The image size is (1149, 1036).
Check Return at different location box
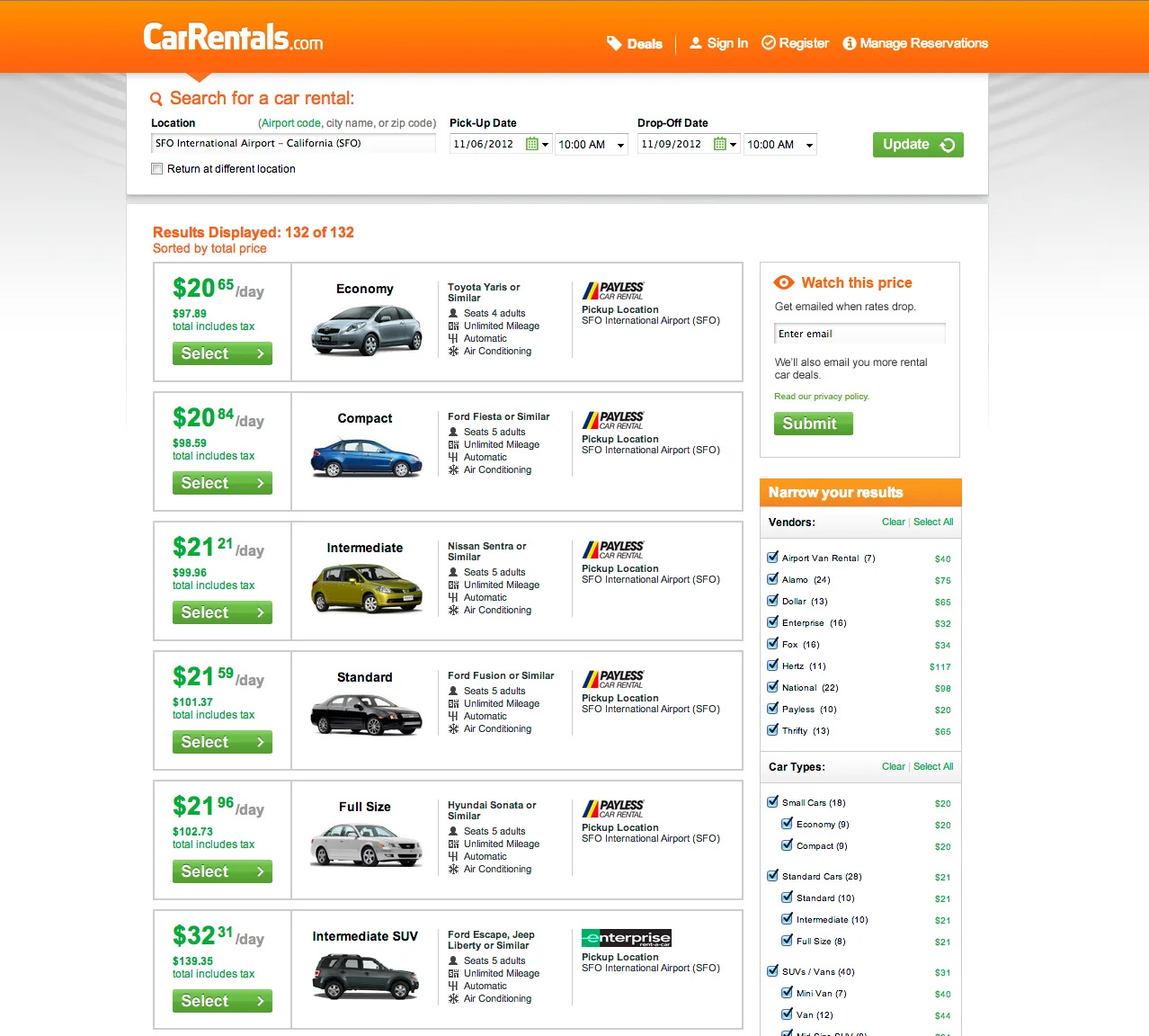click(157, 169)
